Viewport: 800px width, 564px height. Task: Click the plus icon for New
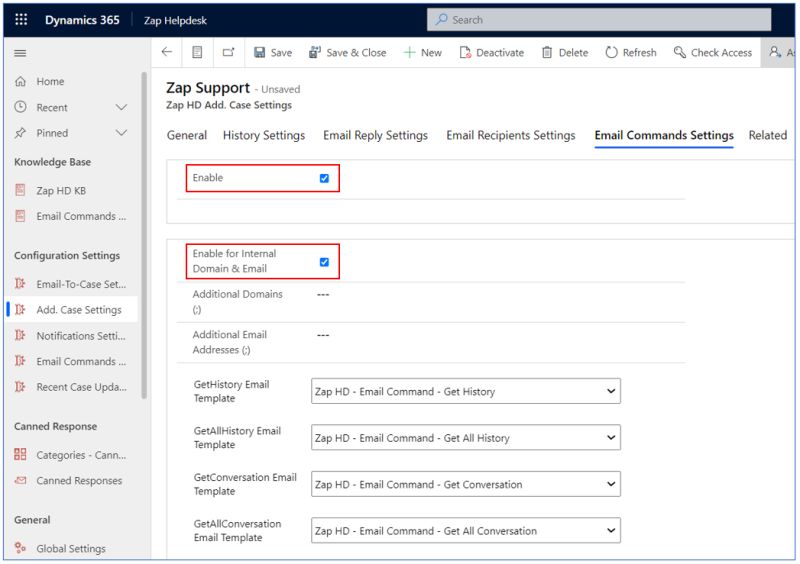(409, 53)
